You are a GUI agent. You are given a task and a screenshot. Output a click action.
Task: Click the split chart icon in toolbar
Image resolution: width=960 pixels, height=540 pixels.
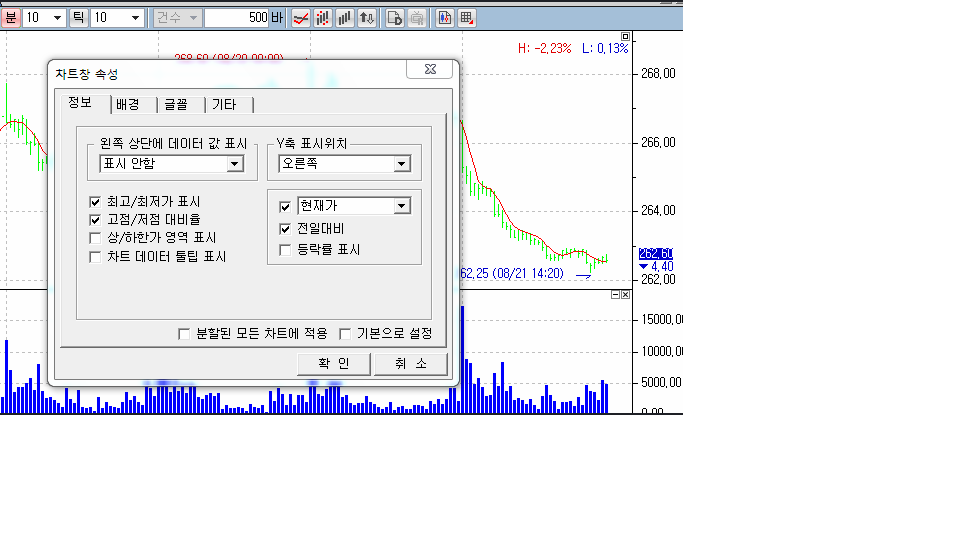[445, 18]
